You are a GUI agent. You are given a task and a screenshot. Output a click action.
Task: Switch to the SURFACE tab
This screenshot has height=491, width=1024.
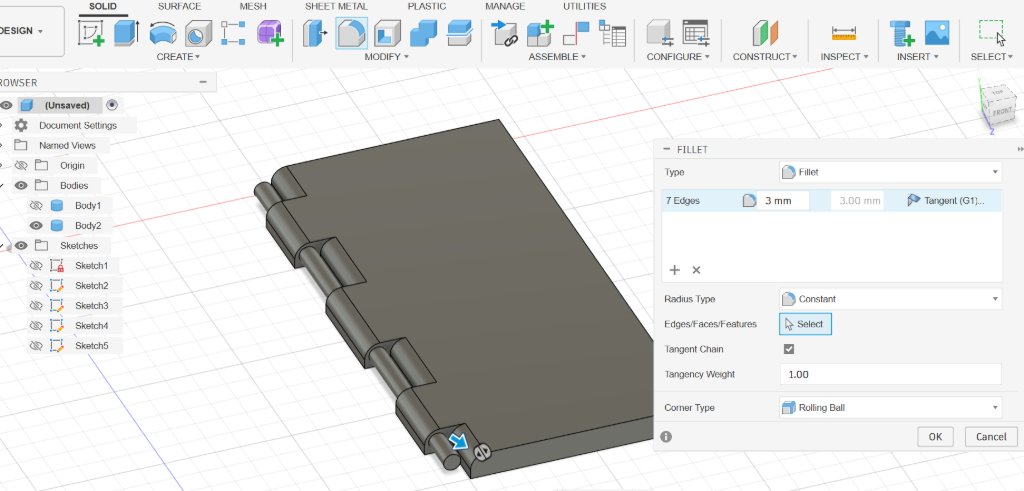point(179,7)
